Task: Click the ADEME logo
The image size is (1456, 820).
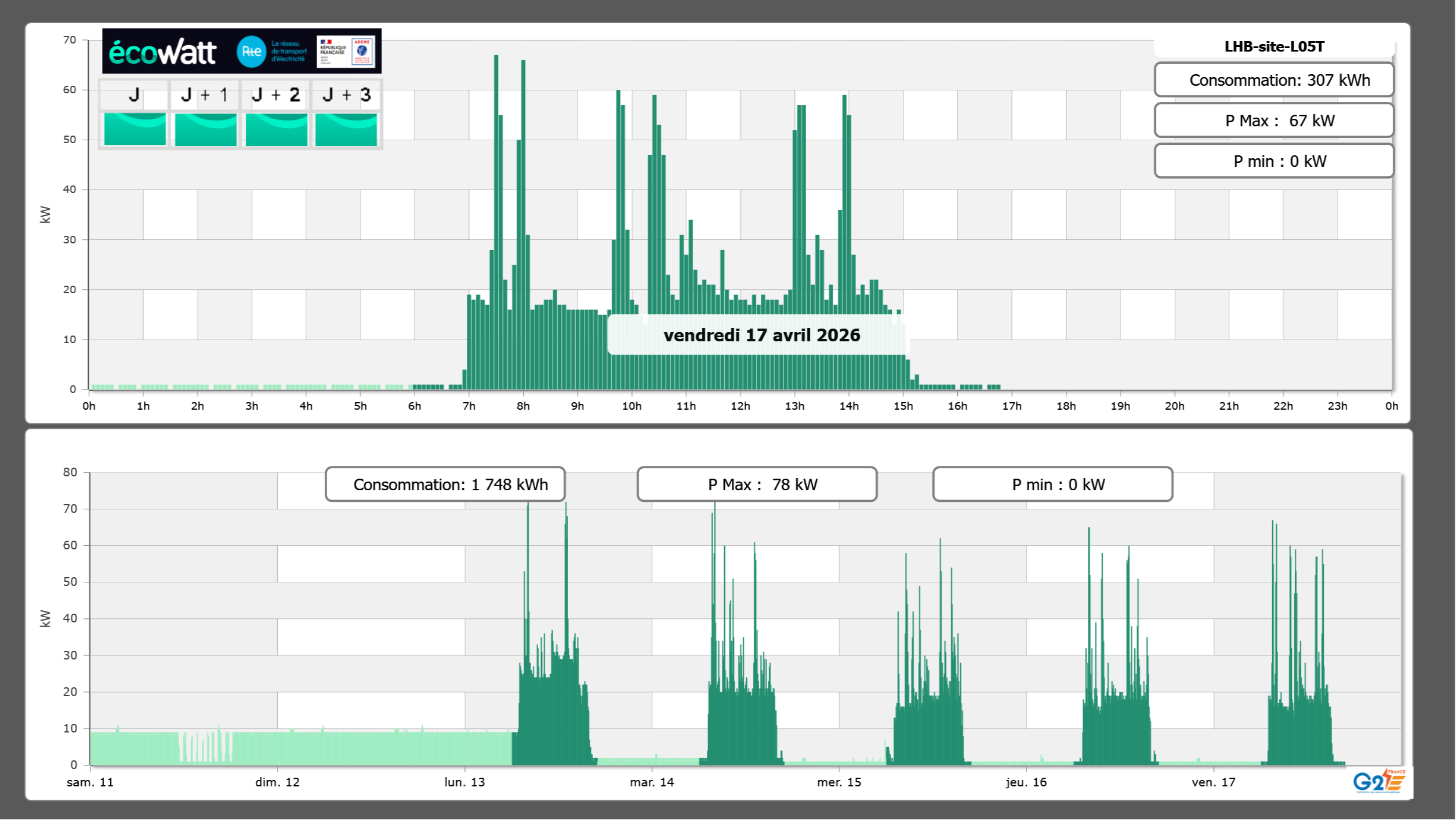Action: point(362,52)
